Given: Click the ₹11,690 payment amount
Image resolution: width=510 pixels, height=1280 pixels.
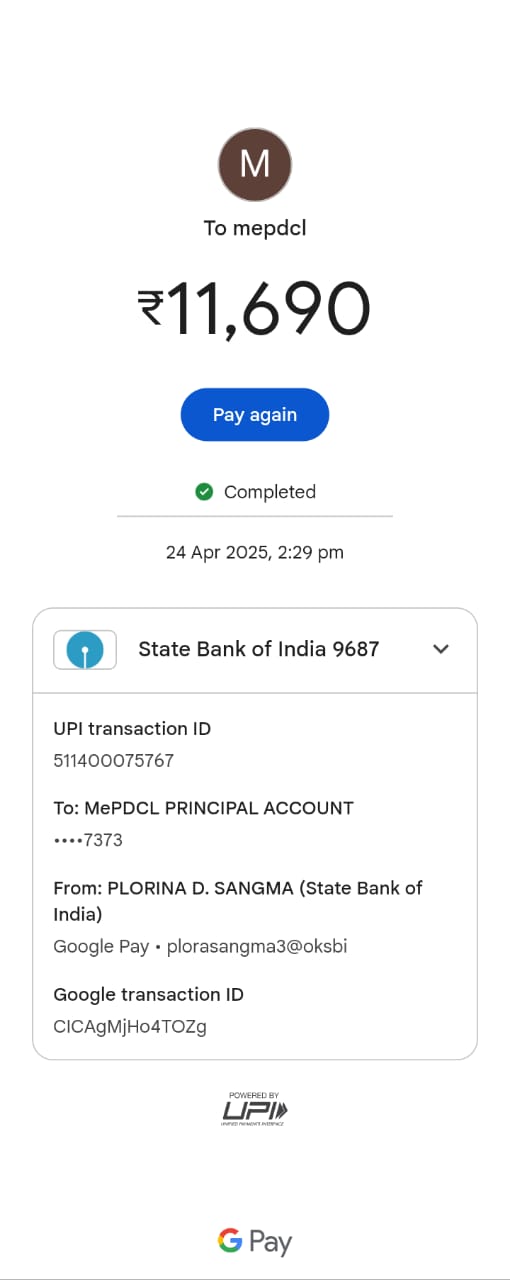Looking at the screenshot, I should tap(255, 308).
